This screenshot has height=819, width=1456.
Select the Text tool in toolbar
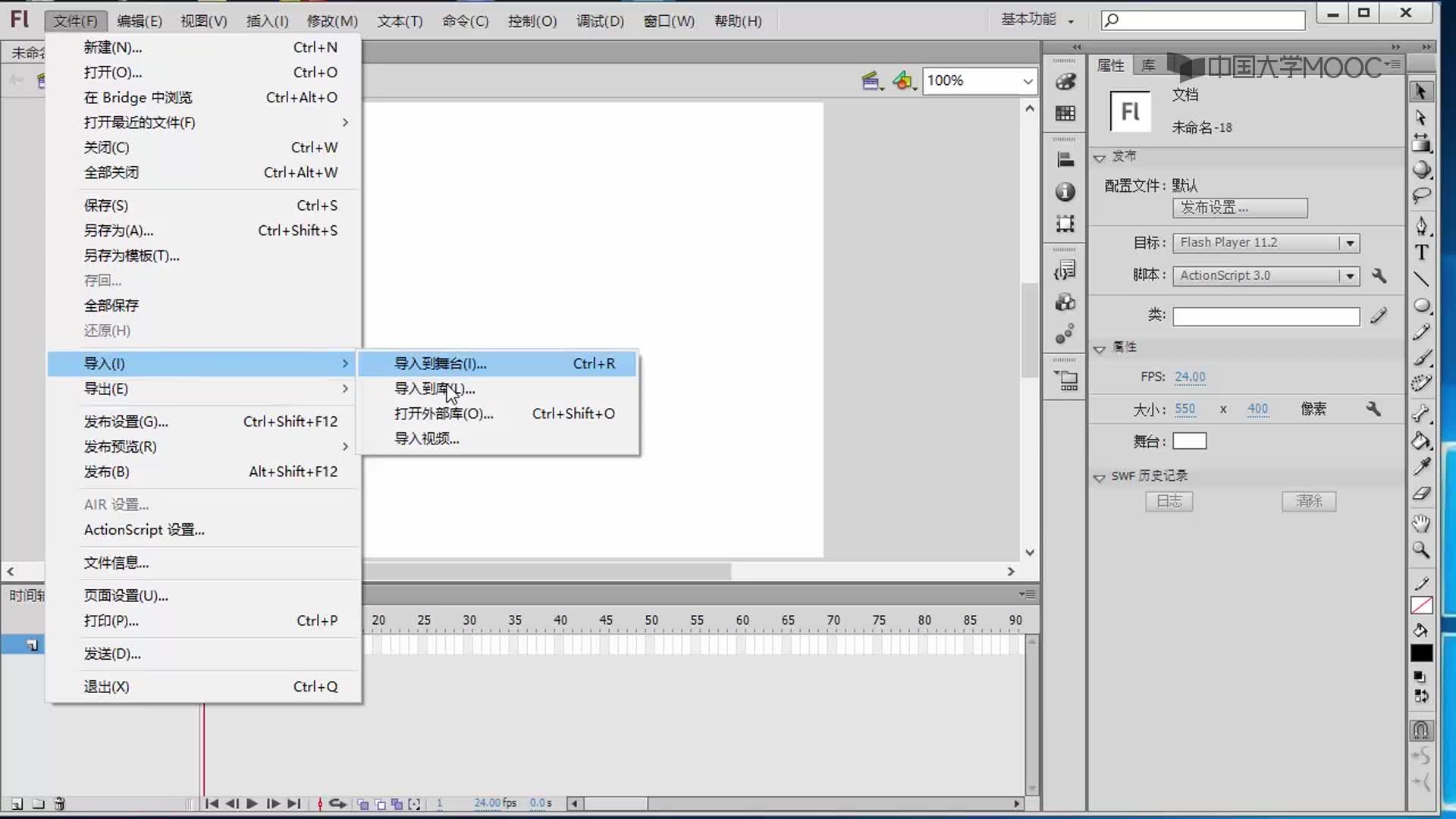(1423, 255)
